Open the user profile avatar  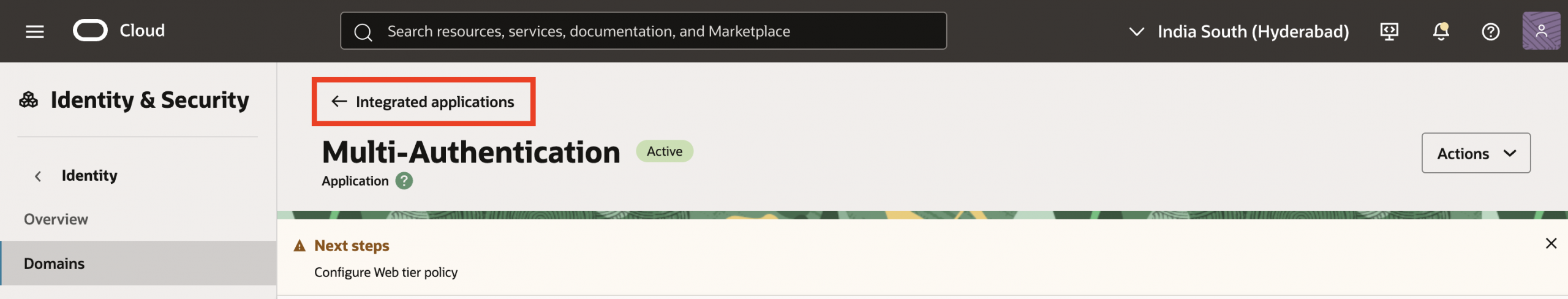pyautogui.click(x=1541, y=31)
